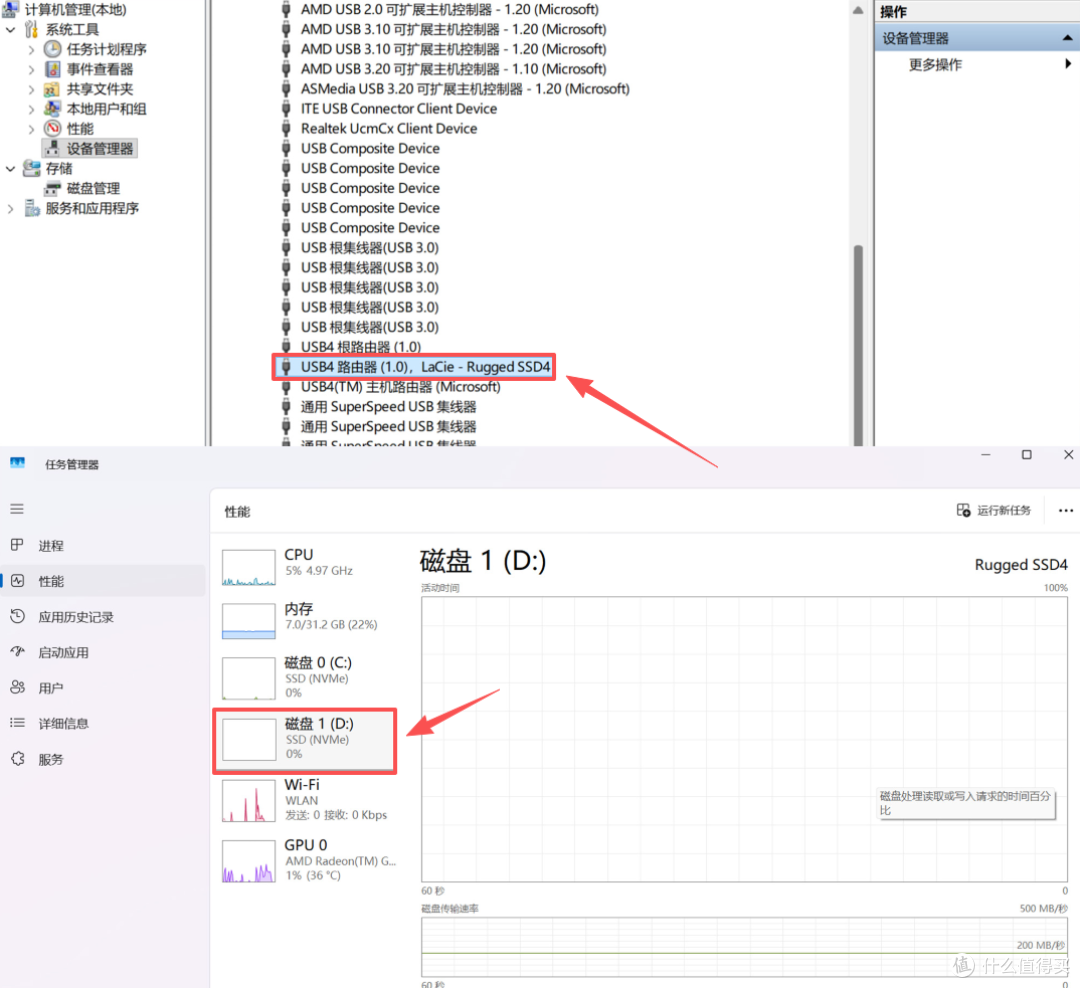Select 计算机管理(本地) root node
The width and height of the screenshot is (1080, 988).
(76, 10)
